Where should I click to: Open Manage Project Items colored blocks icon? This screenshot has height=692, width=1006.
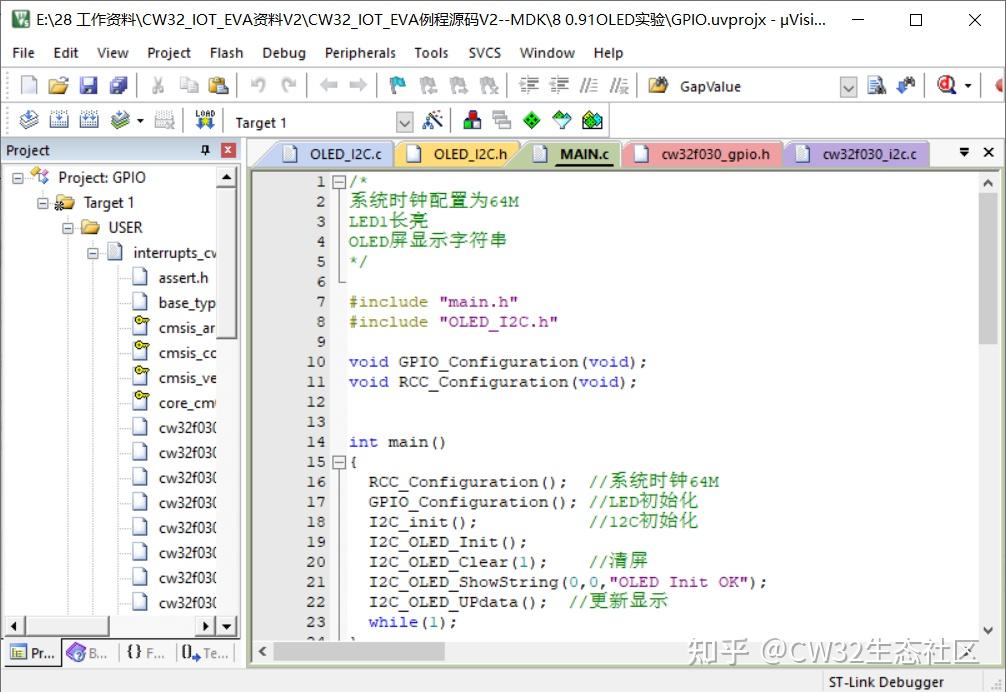point(472,120)
